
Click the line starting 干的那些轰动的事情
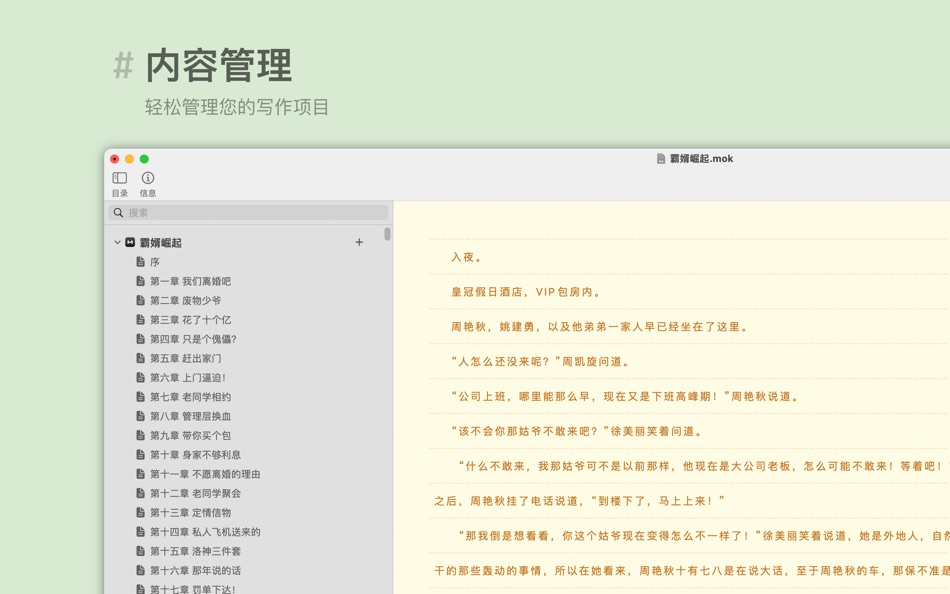click(691, 571)
